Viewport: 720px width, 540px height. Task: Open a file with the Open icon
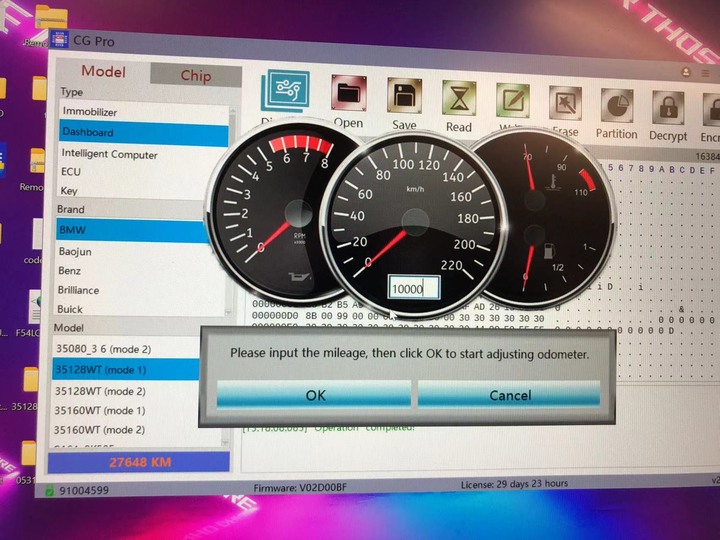tap(349, 93)
